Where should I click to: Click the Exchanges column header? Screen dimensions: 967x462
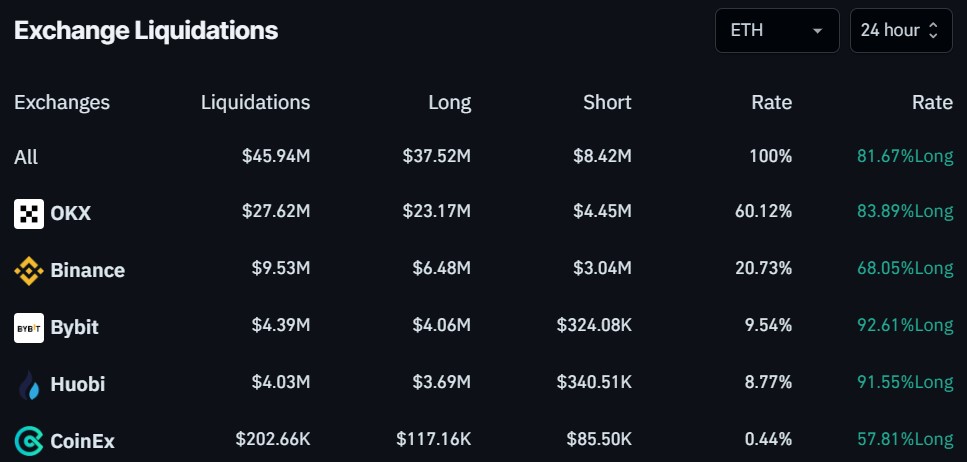[x=62, y=102]
